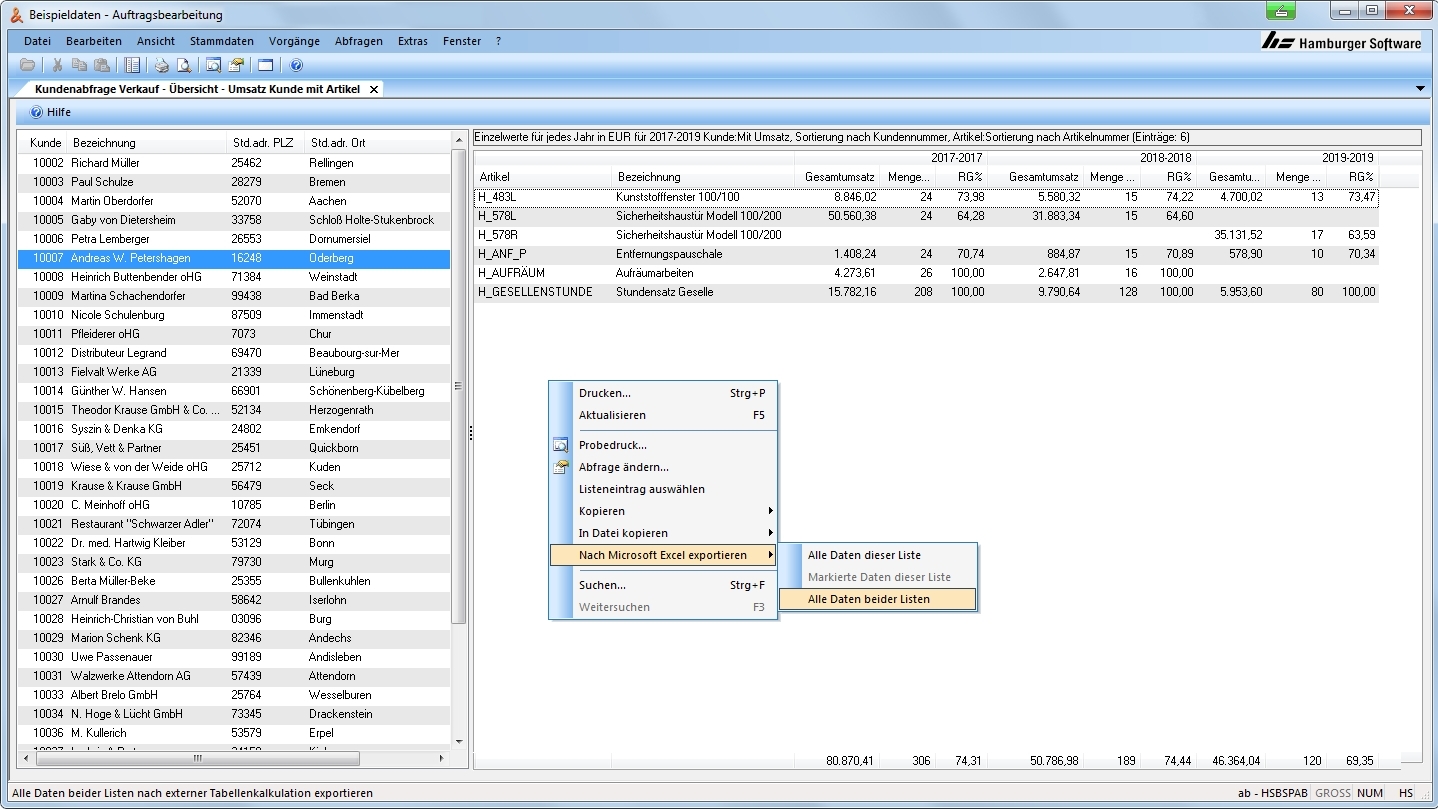Click the blue help toolbar icon
The width and height of the screenshot is (1438, 809).
pyautogui.click(x=296, y=65)
